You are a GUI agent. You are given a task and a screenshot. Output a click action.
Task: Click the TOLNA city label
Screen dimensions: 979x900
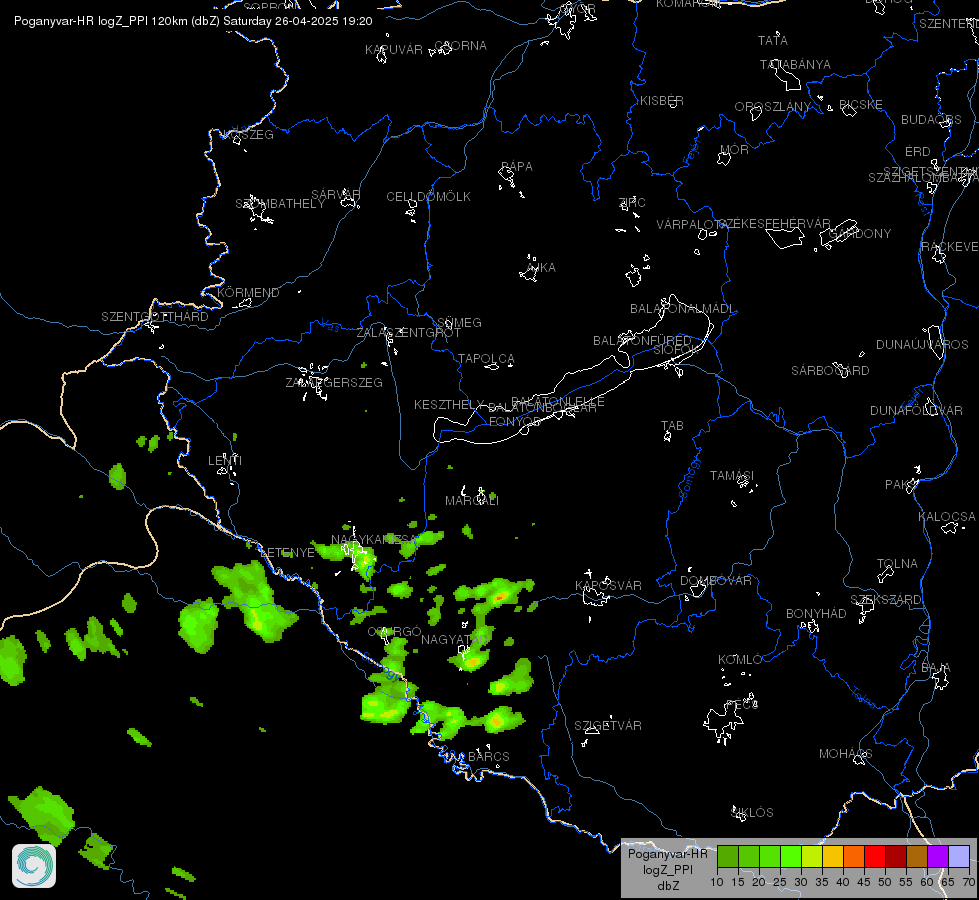point(897,564)
